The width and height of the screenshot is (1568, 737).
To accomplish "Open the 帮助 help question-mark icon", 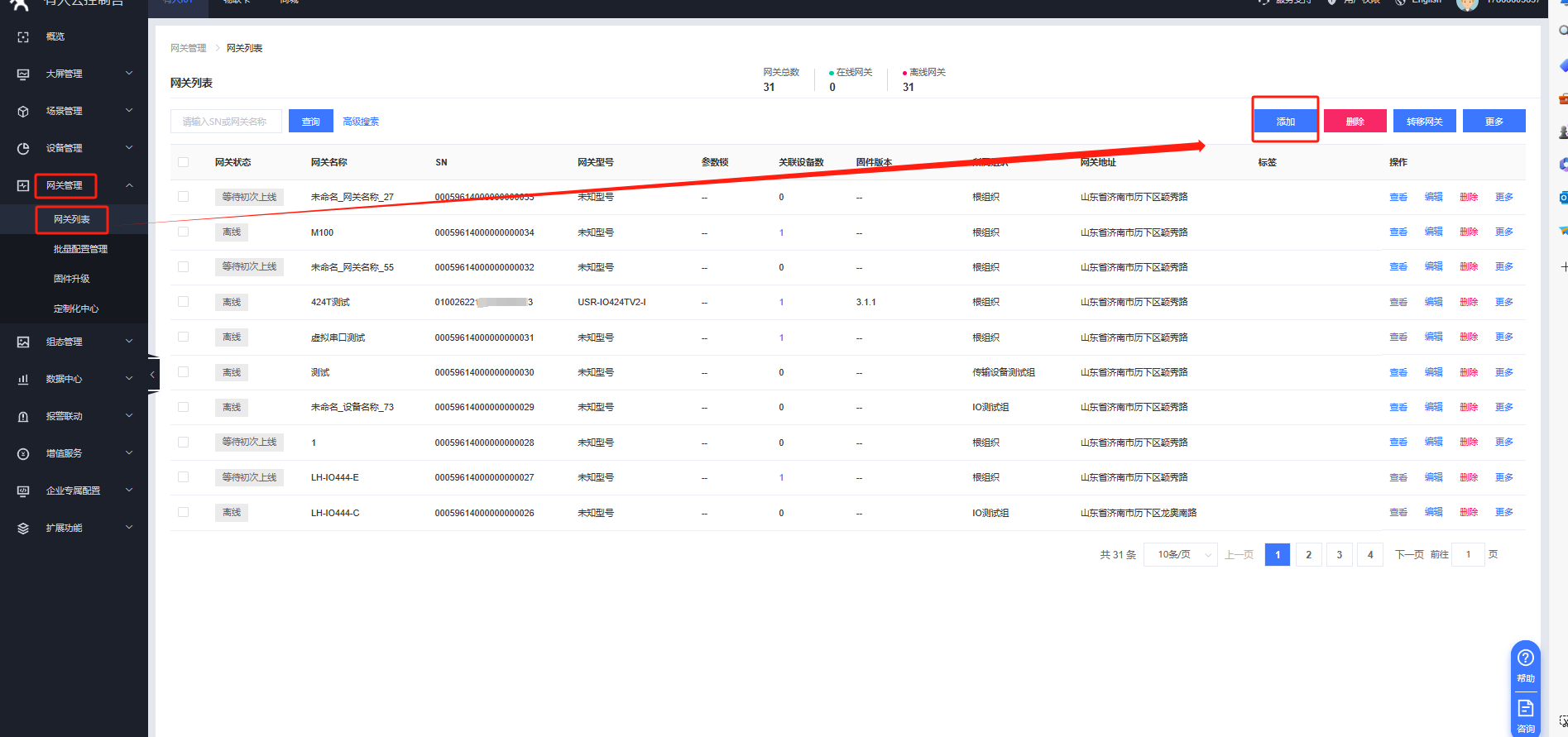I will pos(1525,658).
